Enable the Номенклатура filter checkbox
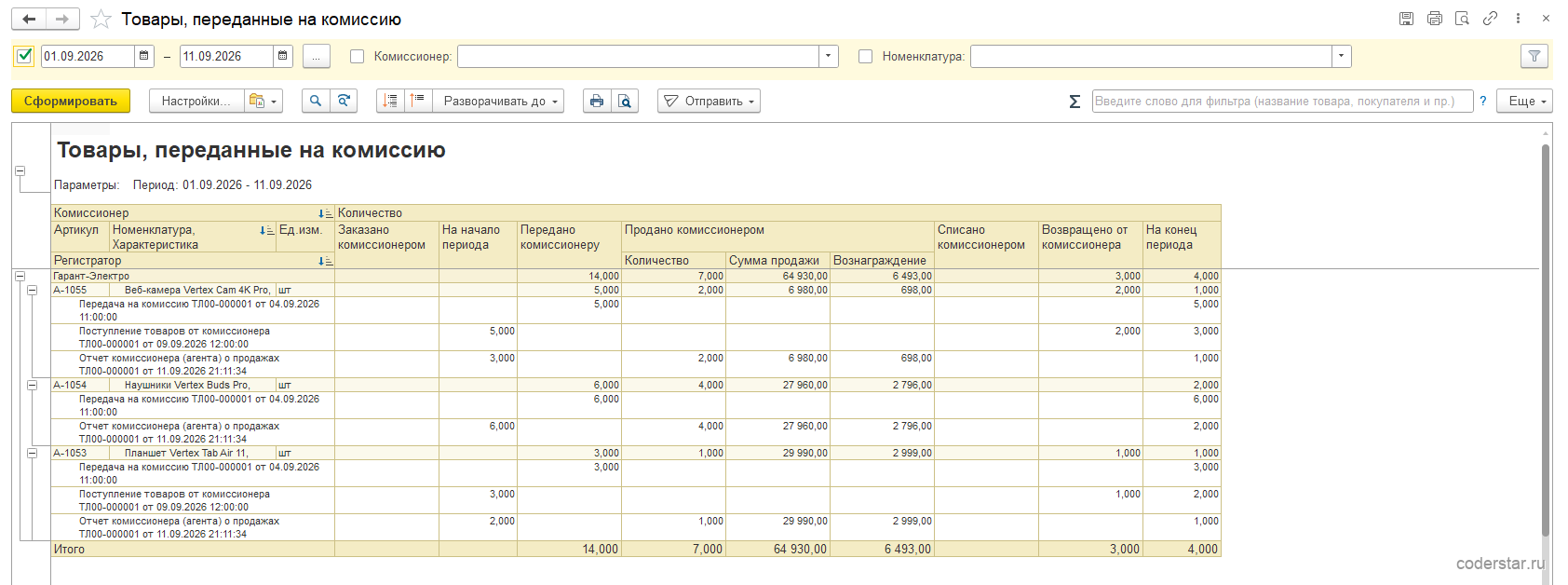1568x585 pixels. pos(865,56)
